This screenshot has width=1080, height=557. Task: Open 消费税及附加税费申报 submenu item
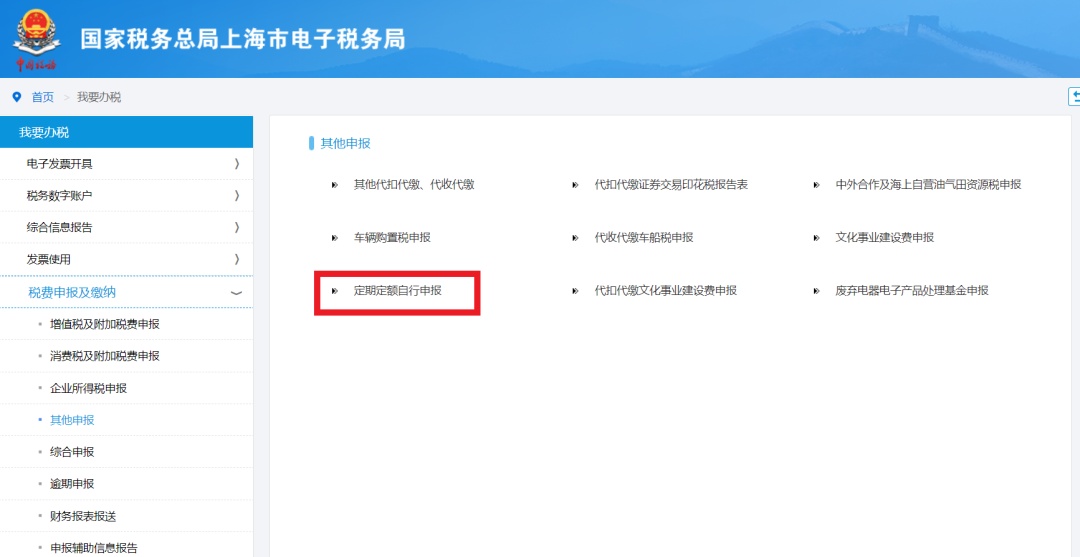tap(105, 356)
